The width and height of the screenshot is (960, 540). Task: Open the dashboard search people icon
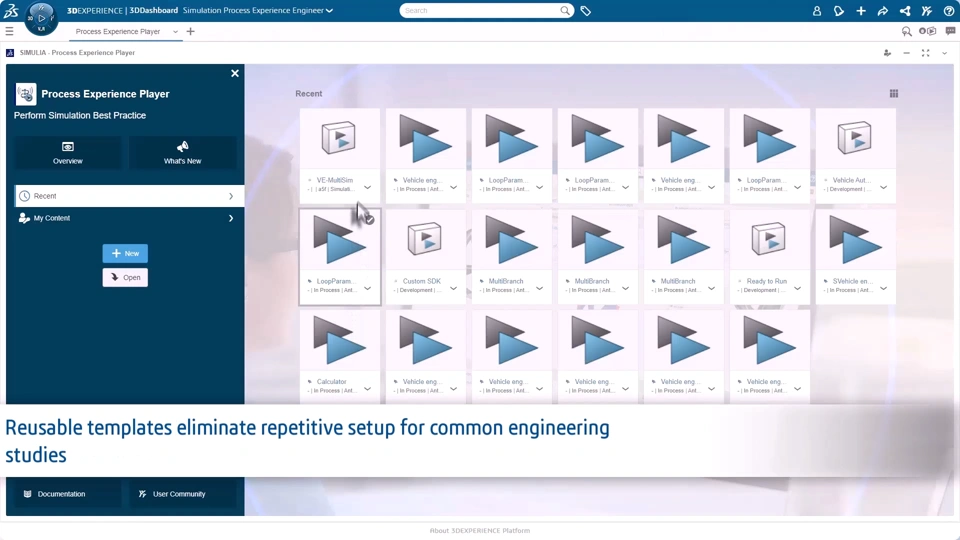pyautogui.click(x=906, y=31)
